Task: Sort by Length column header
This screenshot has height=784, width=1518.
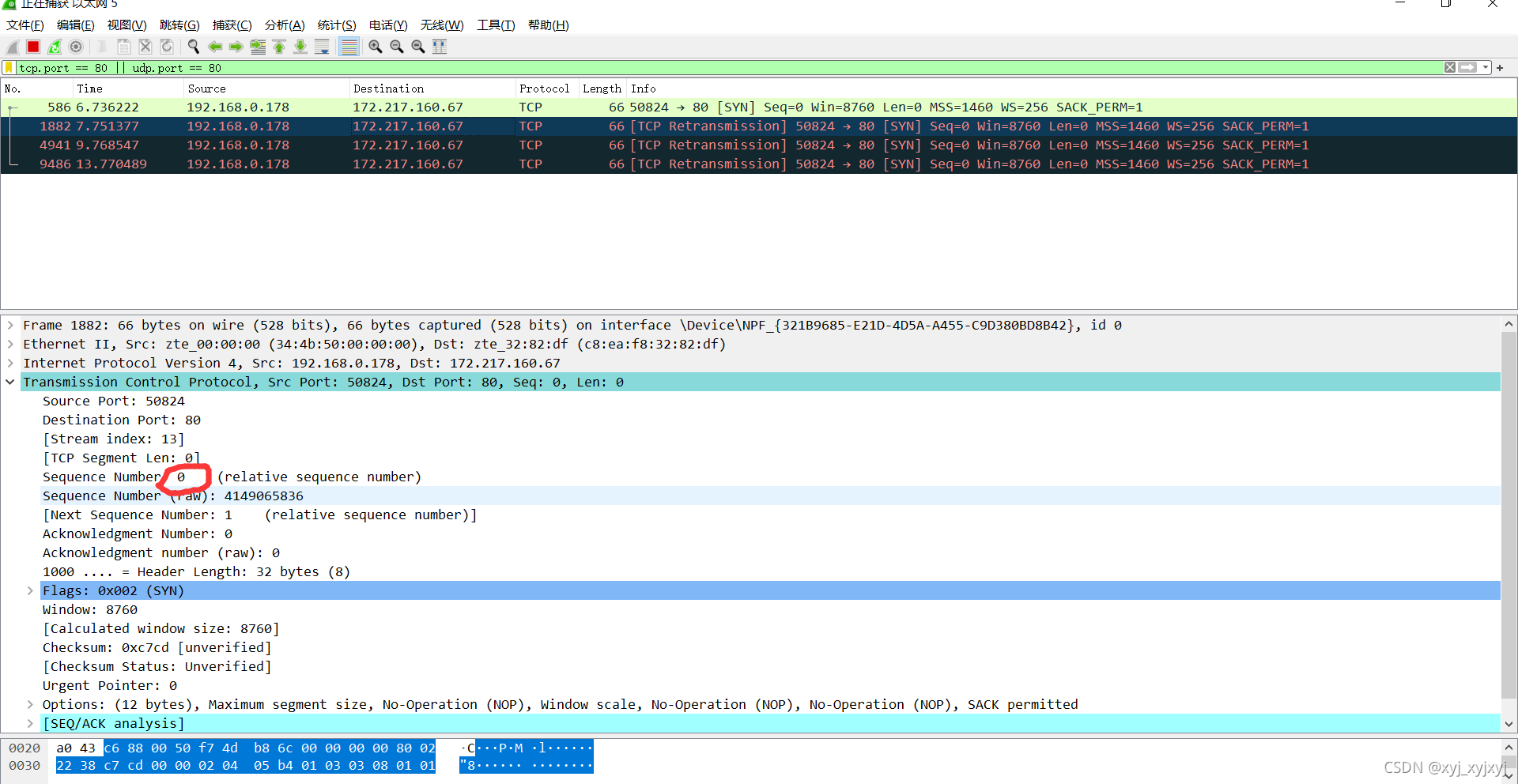Action: 603,89
